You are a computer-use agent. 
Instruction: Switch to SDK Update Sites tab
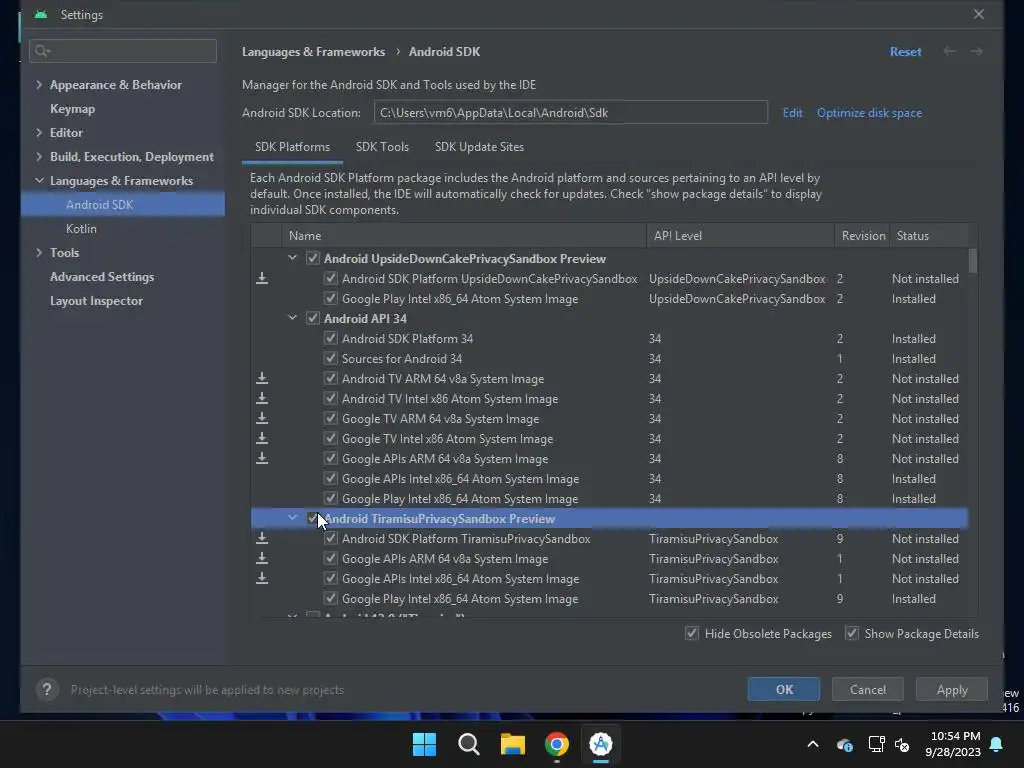[479, 147]
